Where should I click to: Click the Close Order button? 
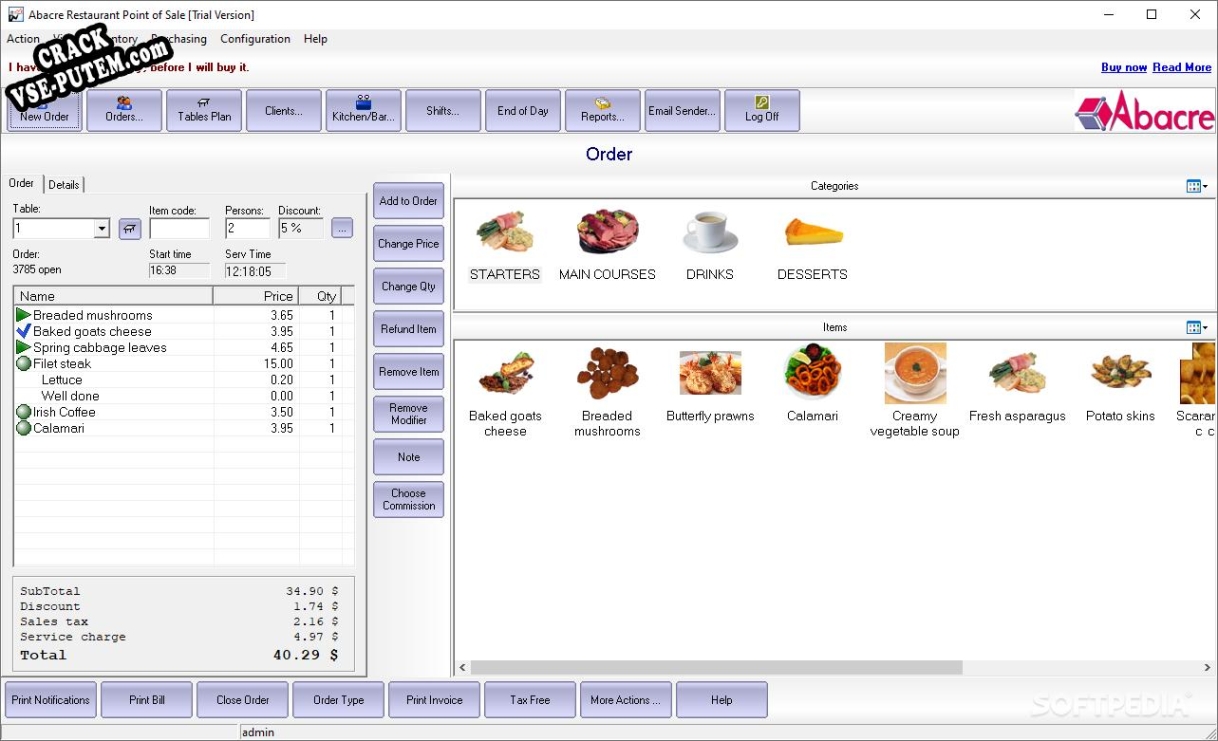[243, 700]
